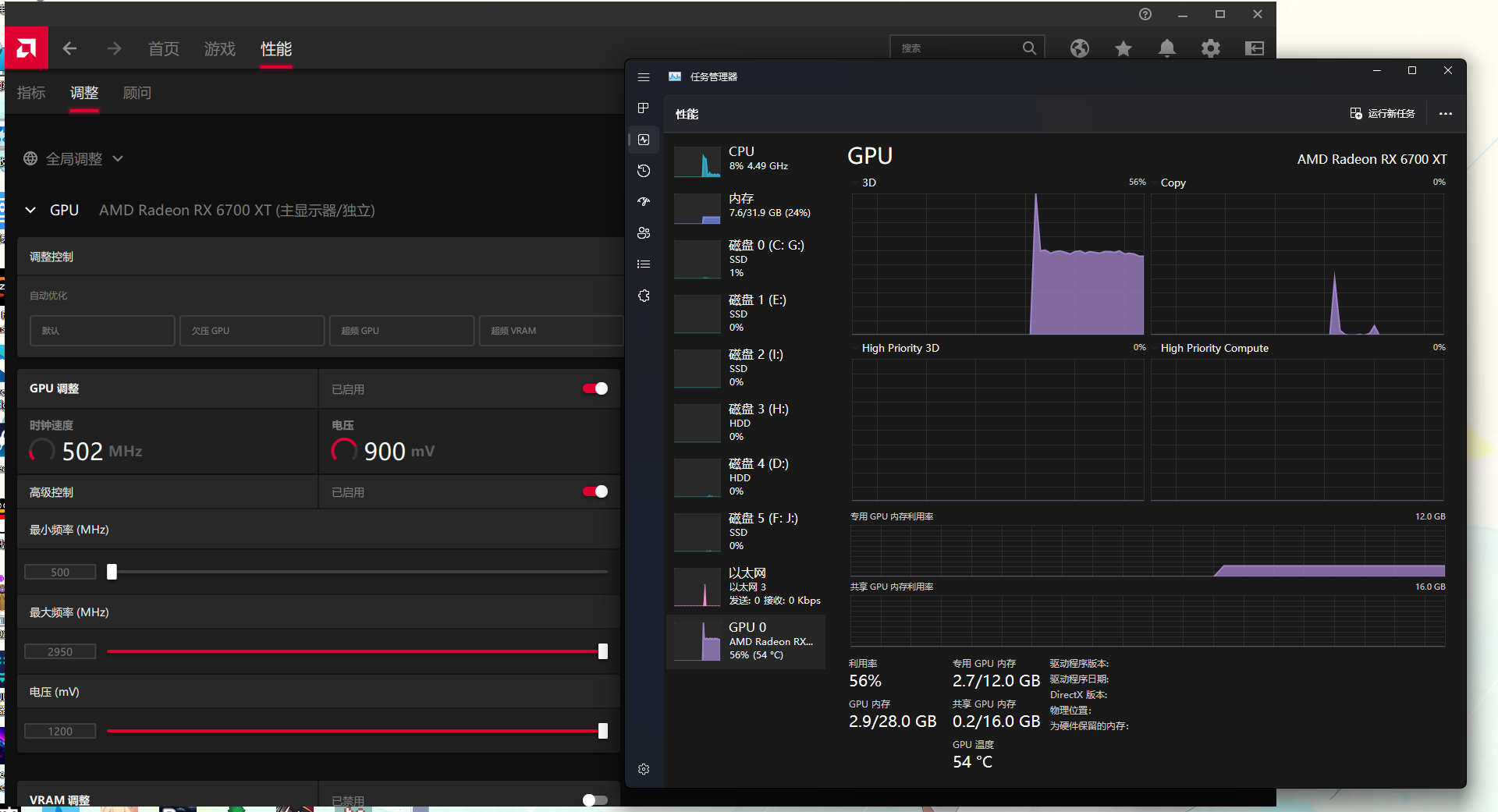Select 磁盘 4 (D:) entry

pos(746,478)
